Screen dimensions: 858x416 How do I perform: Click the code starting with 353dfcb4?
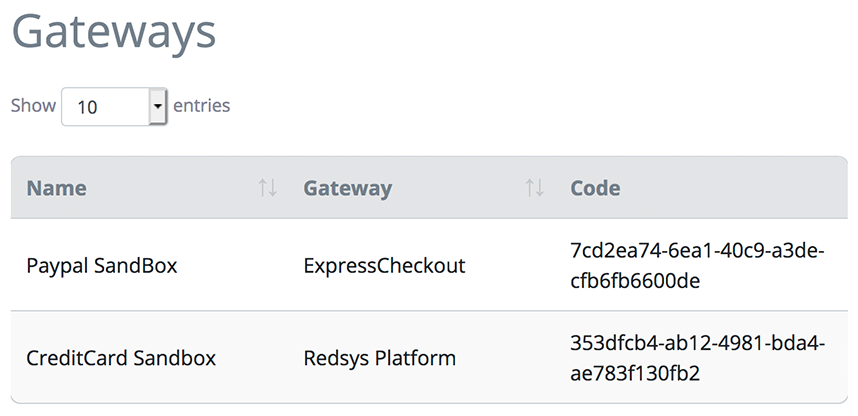(697, 359)
